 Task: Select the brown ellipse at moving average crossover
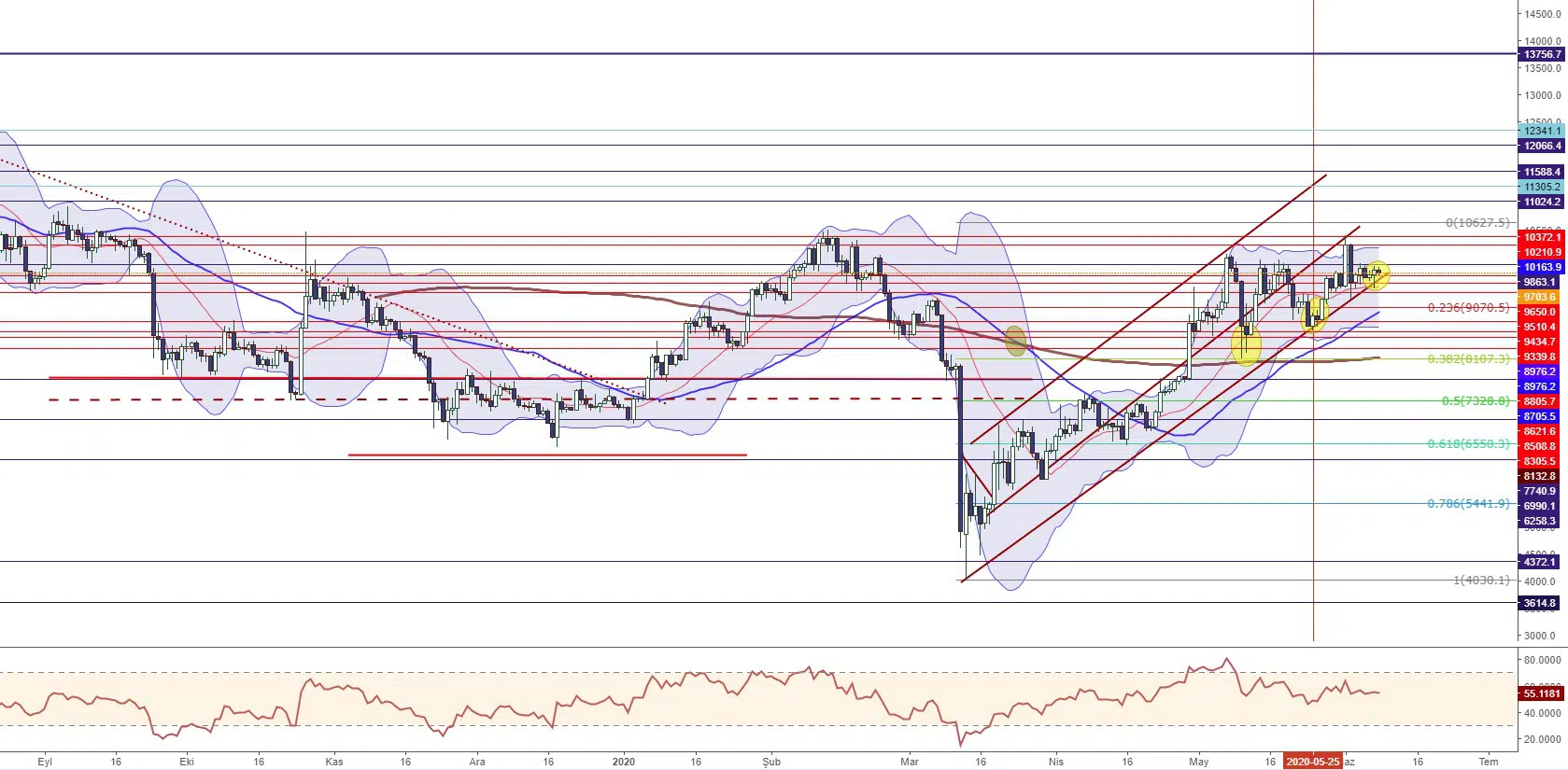[x=1016, y=340]
